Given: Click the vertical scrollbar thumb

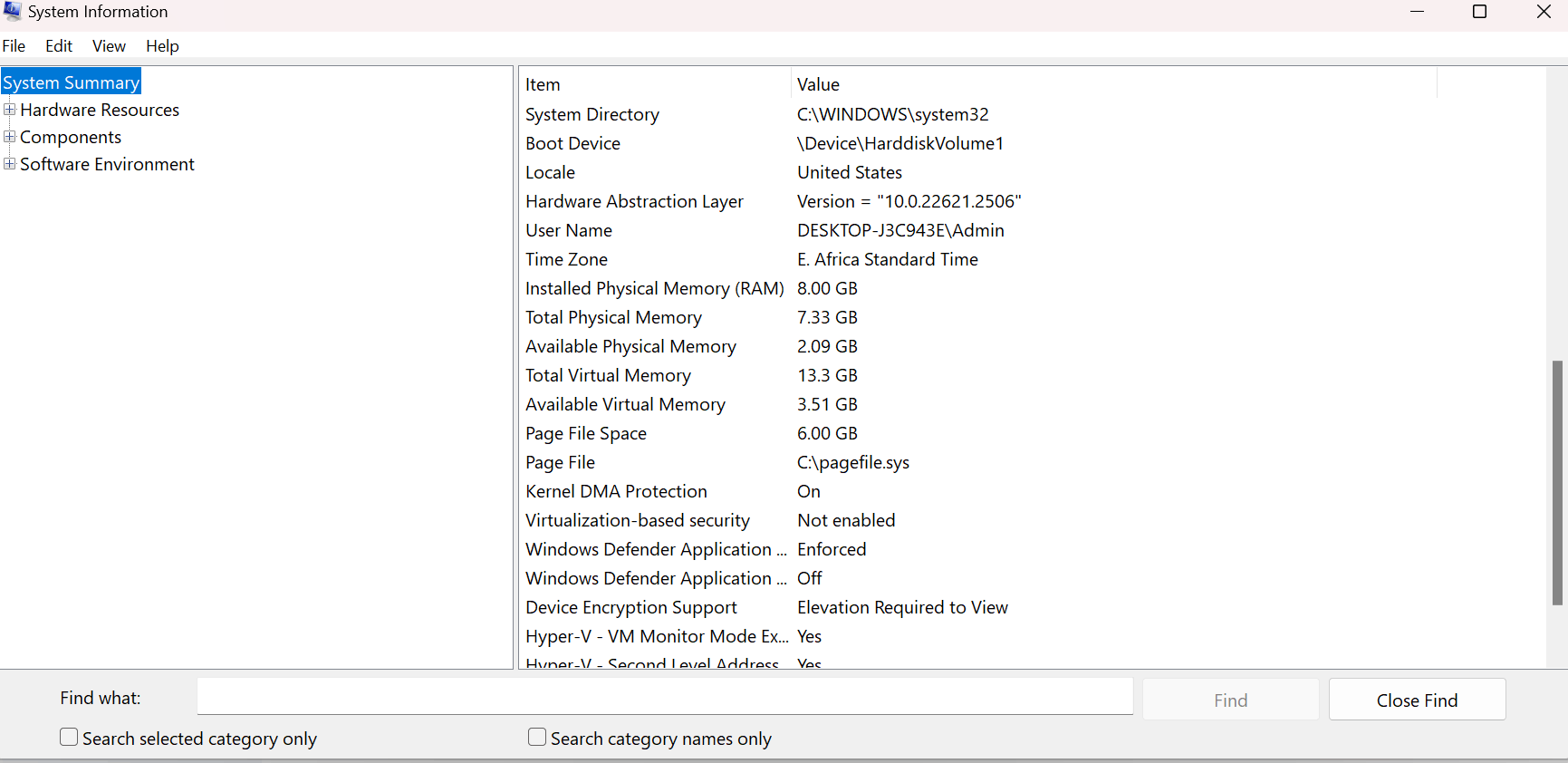Looking at the screenshot, I should [1557, 482].
